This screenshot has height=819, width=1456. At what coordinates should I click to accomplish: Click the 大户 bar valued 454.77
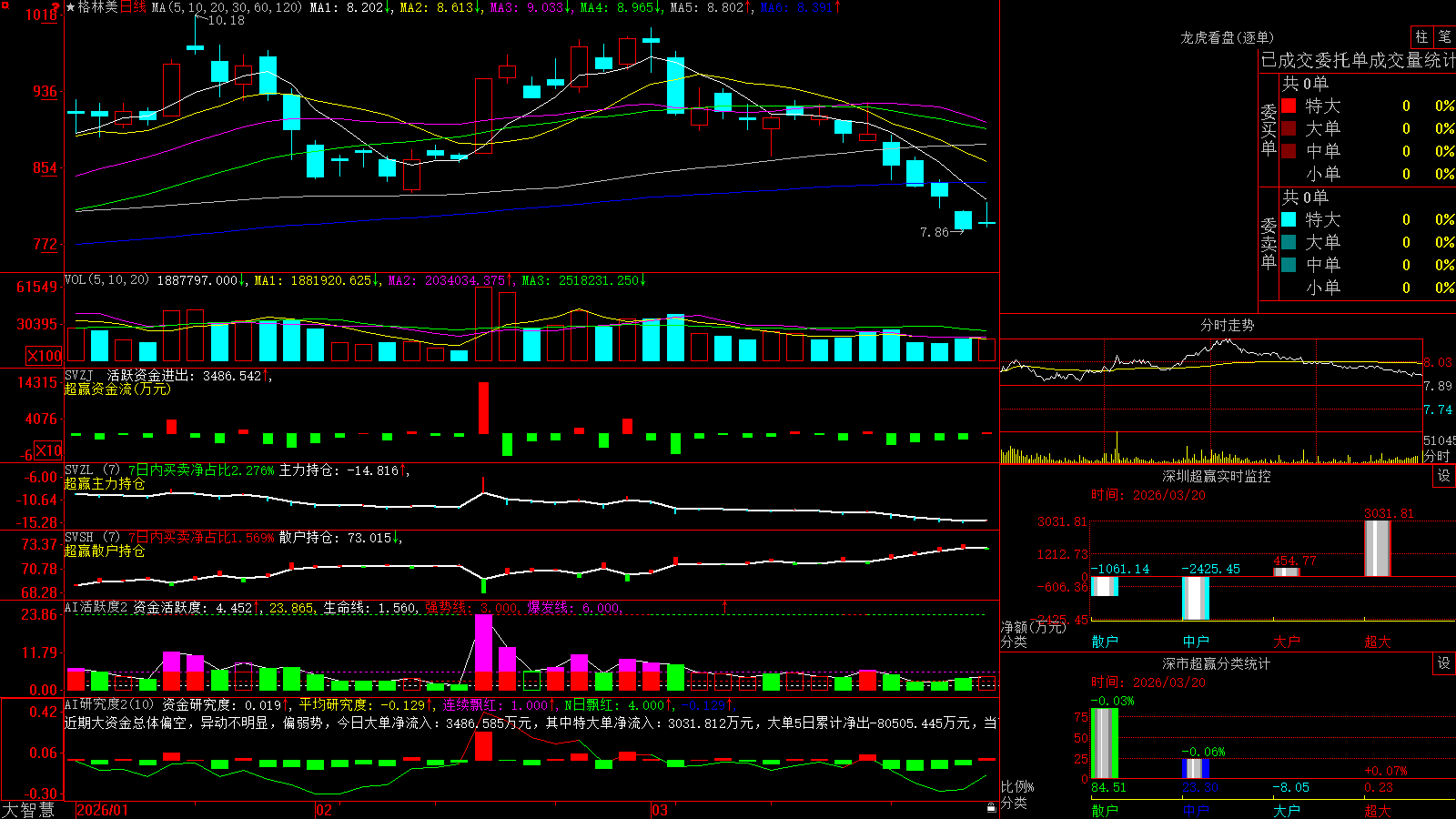coord(1287,571)
